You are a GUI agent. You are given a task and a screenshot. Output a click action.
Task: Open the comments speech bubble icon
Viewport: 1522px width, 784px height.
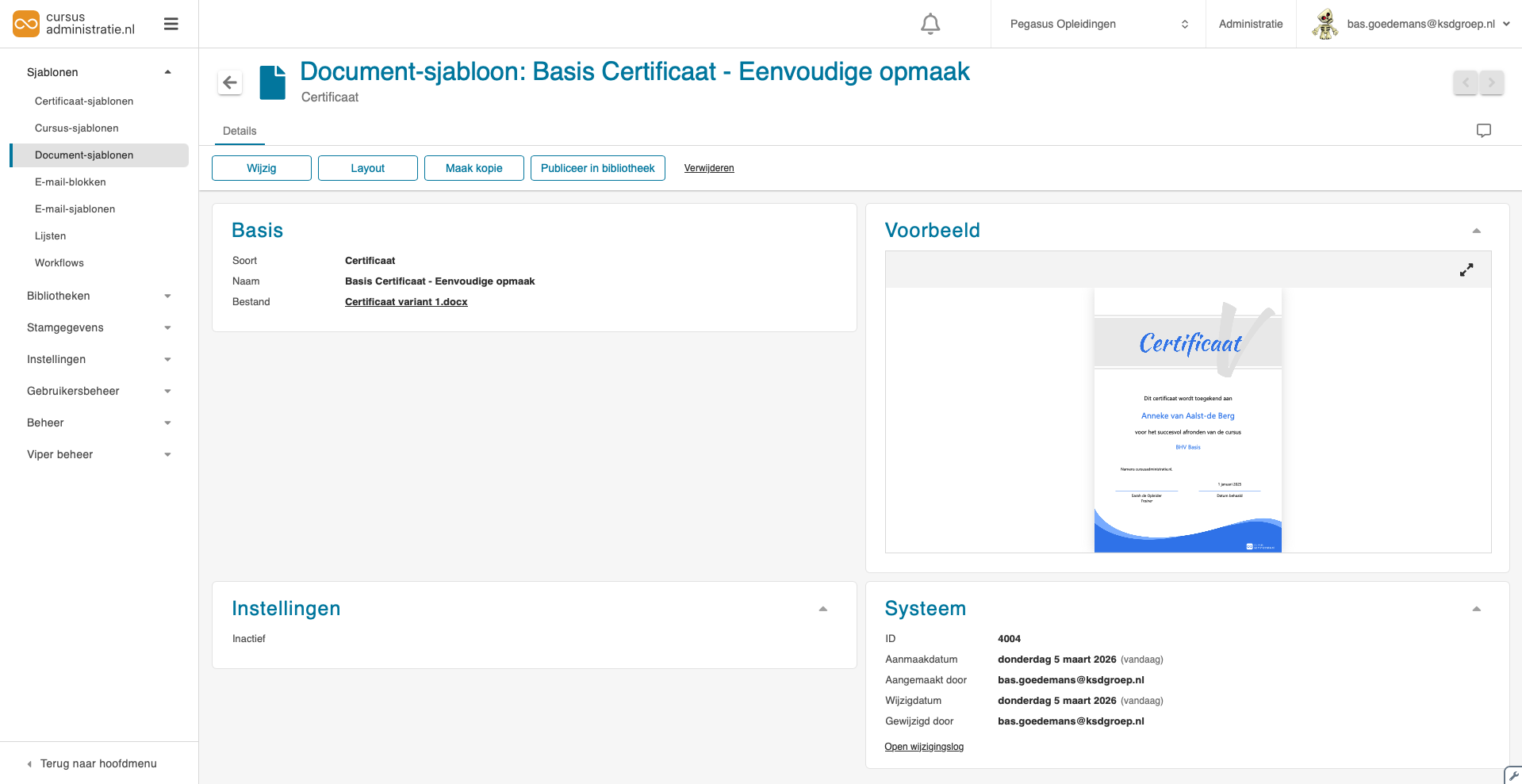coord(1483,131)
